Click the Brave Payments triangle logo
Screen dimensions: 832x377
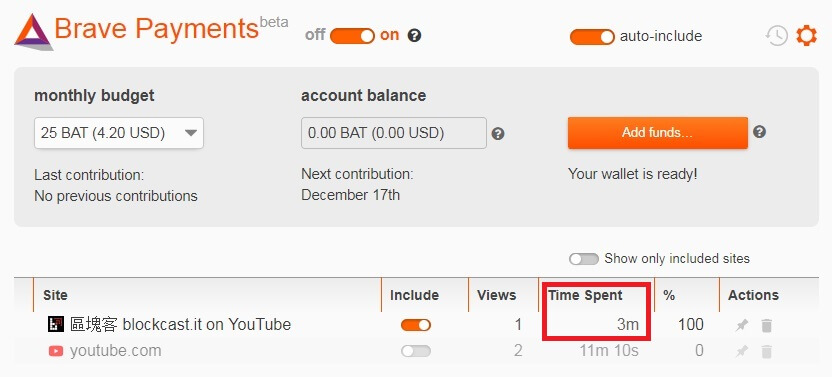pyautogui.click(x=34, y=32)
